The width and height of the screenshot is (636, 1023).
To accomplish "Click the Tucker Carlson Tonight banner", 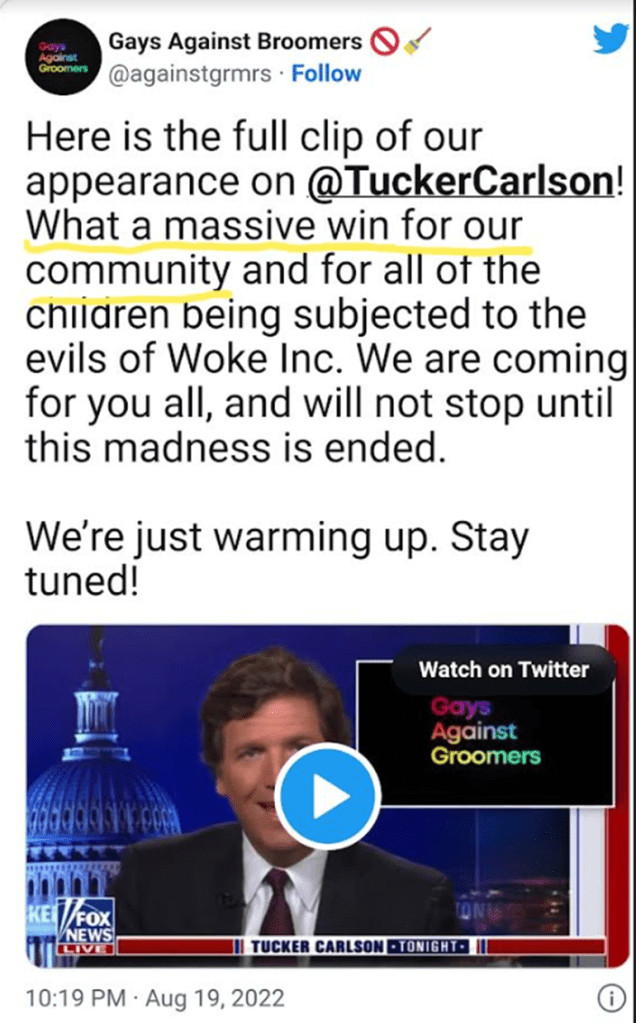I will pyautogui.click(x=357, y=946).
